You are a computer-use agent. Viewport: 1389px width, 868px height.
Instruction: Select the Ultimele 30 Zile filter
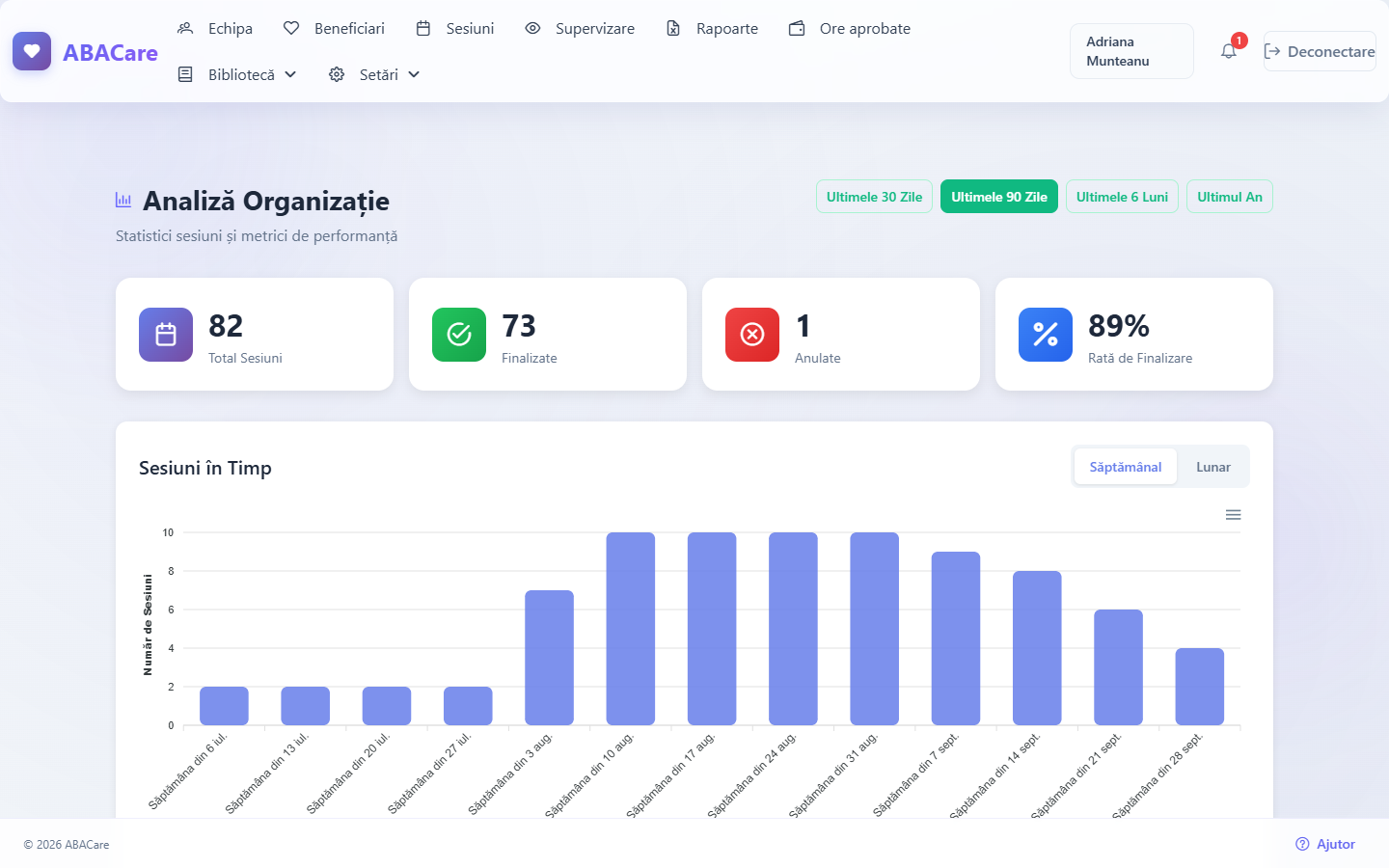874,197
